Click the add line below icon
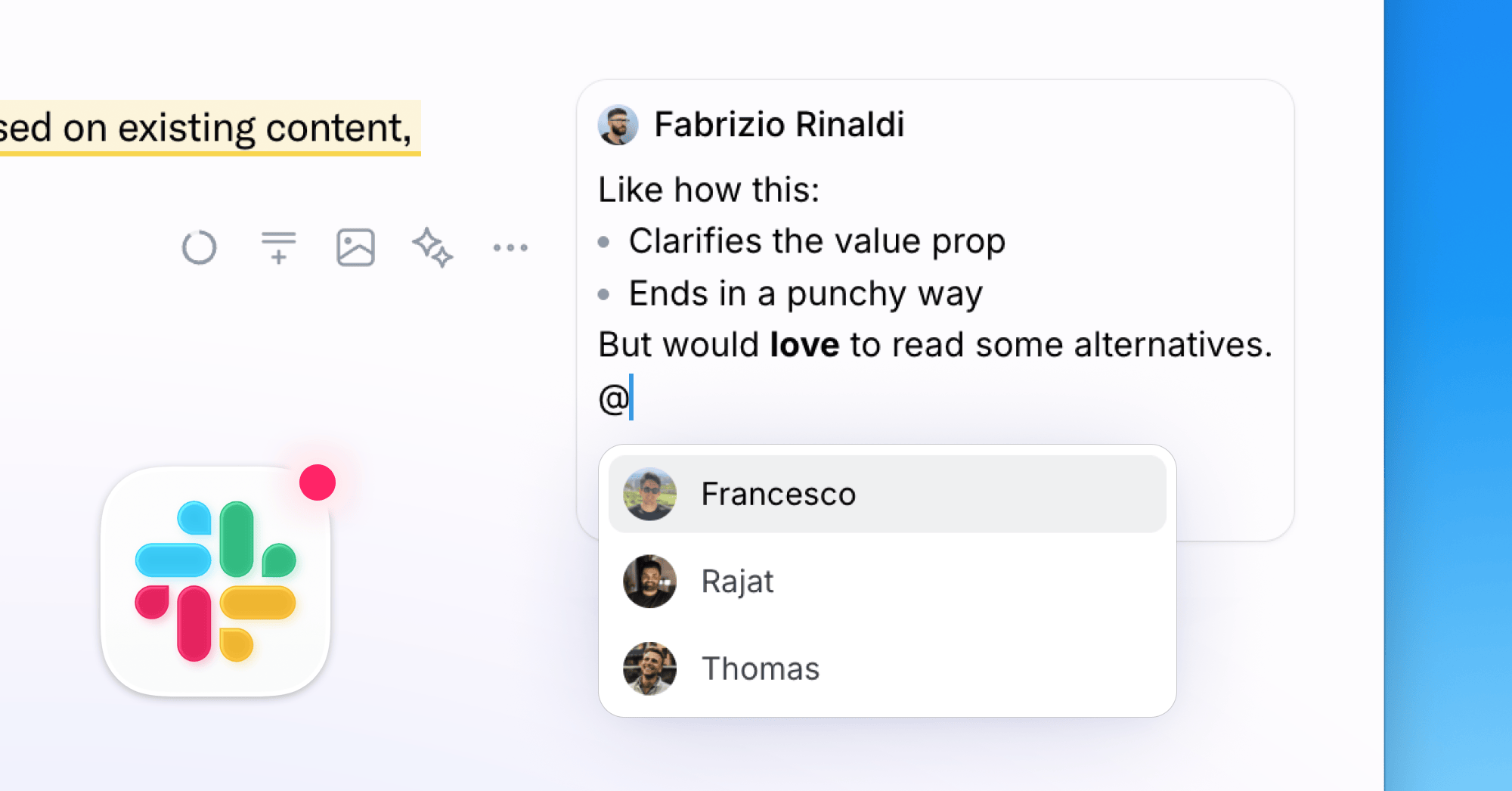The height and width of the screenshot is (791, 1512). pyautogui.click(x=278, y=247)
